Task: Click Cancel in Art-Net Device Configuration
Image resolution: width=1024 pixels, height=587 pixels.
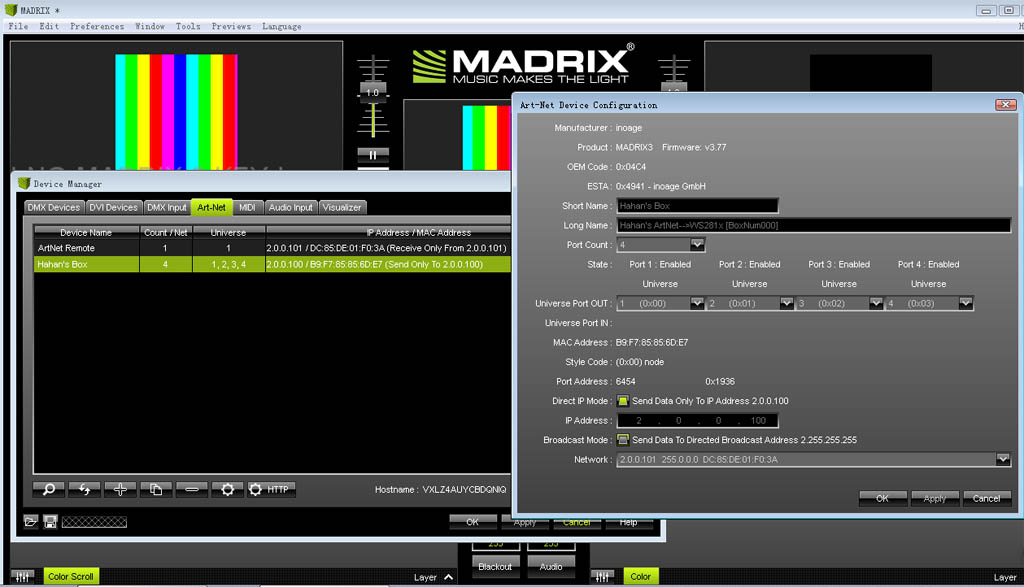Action: tap(987, 498)
